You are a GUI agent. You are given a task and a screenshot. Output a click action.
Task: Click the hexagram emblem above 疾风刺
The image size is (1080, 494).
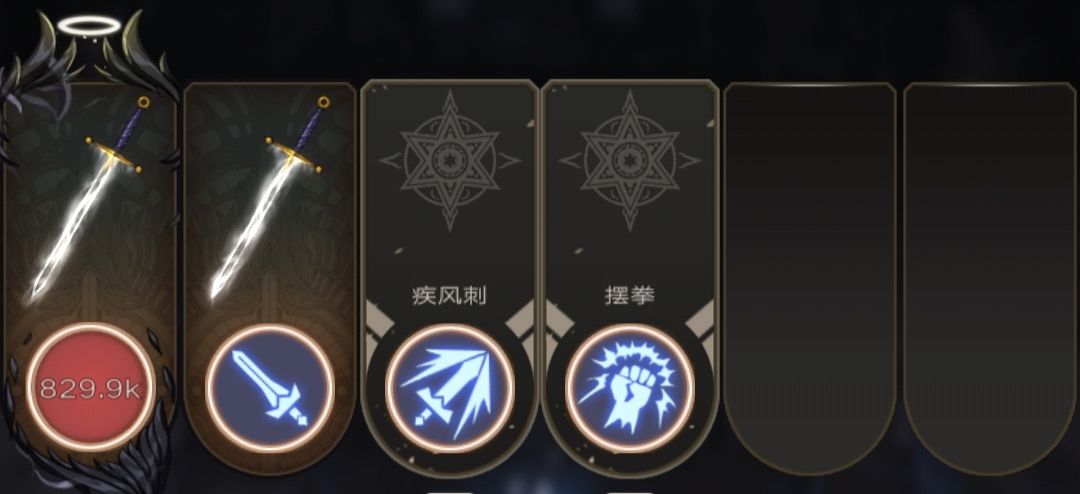(x=450, y=161)
